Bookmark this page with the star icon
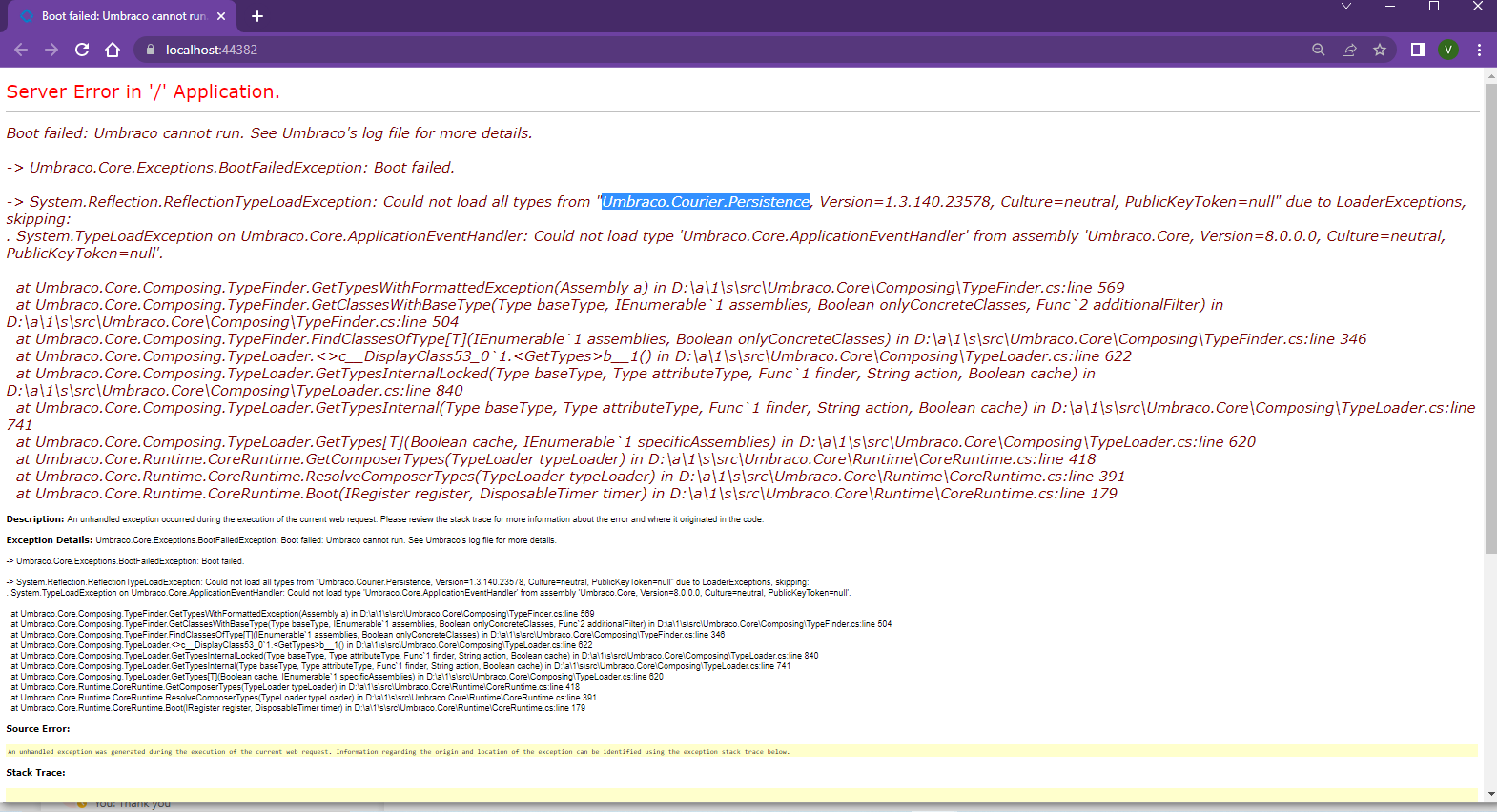The height and width of the screenshot is (812, 1497). 1380,50
